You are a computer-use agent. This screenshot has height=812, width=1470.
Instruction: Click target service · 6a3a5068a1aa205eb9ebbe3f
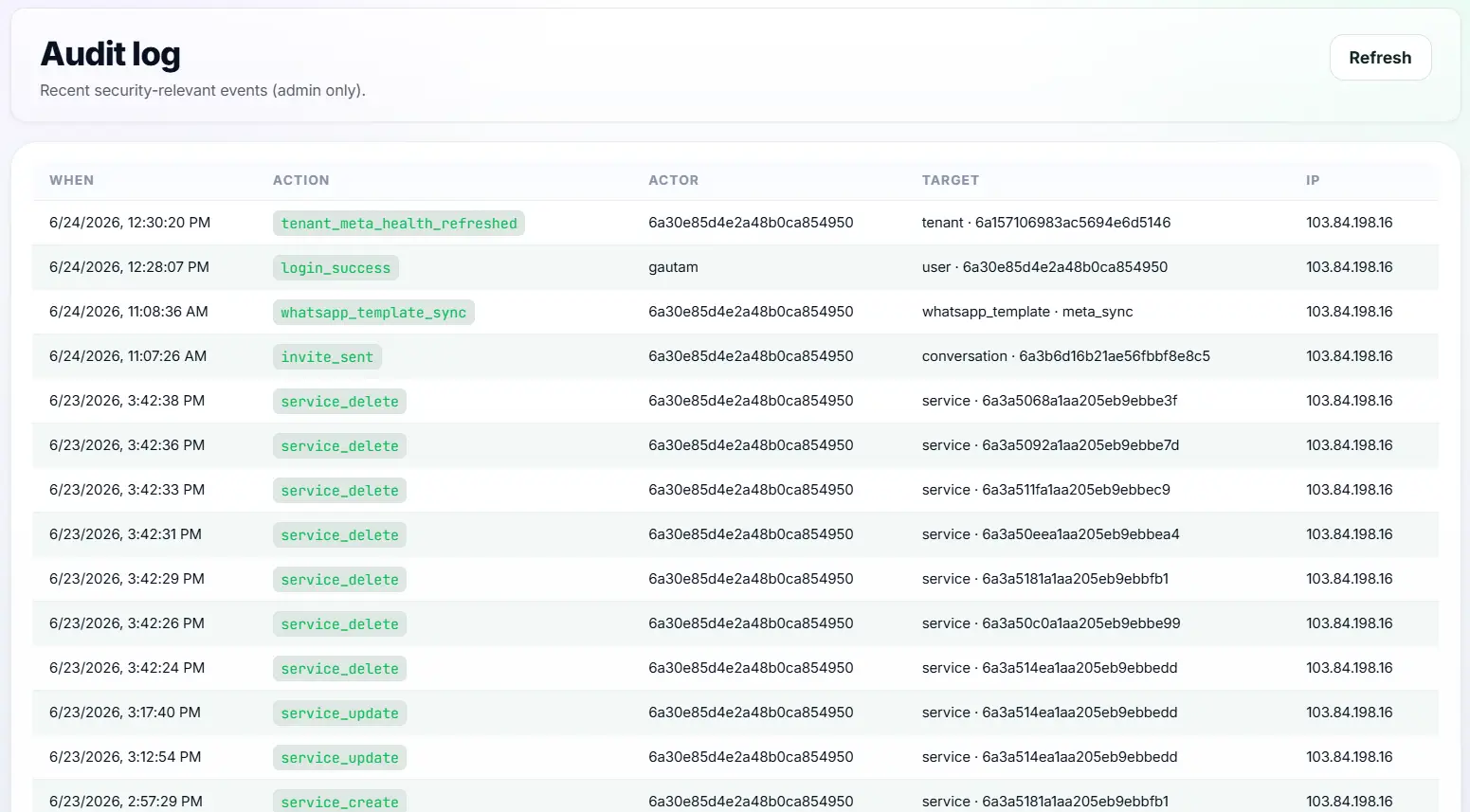click(x=1050, y=401)
